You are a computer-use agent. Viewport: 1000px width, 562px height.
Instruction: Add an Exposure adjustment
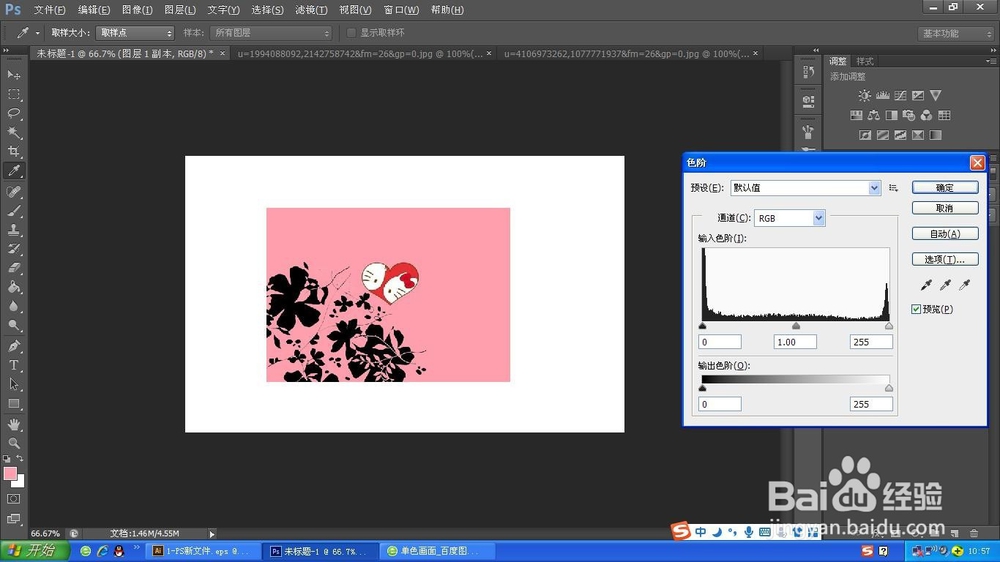[918, 96]
